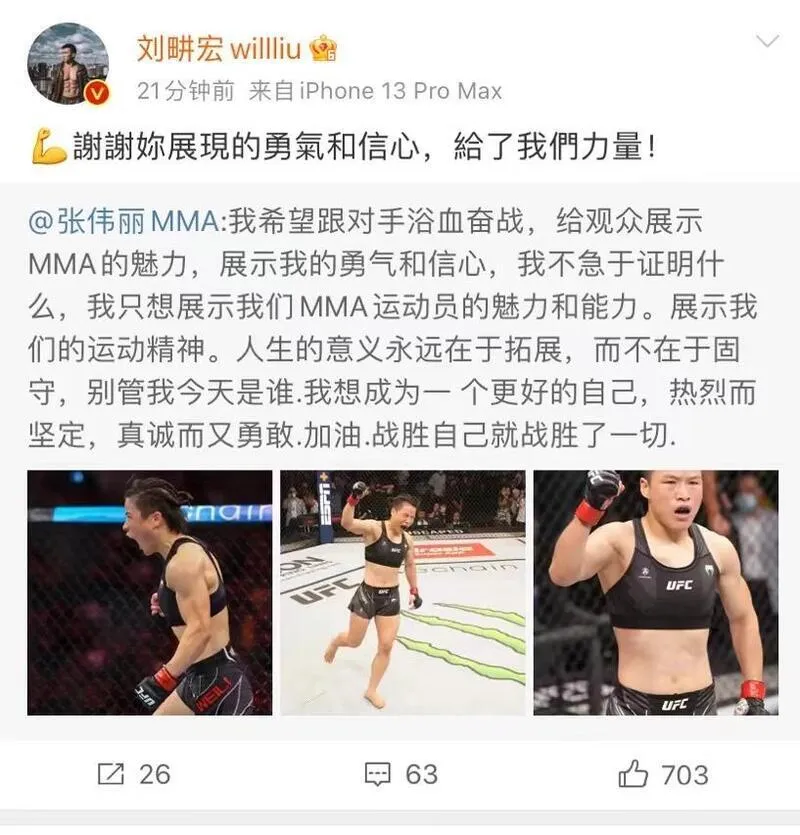The image size is (800, 835).
Task: Open the quoted post text body
Action: [x=393, y=329]
